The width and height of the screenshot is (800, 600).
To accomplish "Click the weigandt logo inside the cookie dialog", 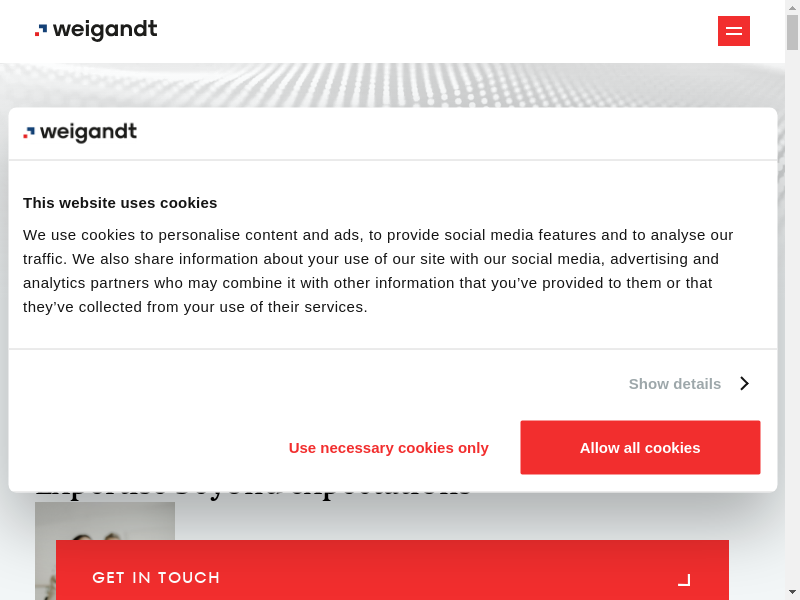I will tap(80, 133).
